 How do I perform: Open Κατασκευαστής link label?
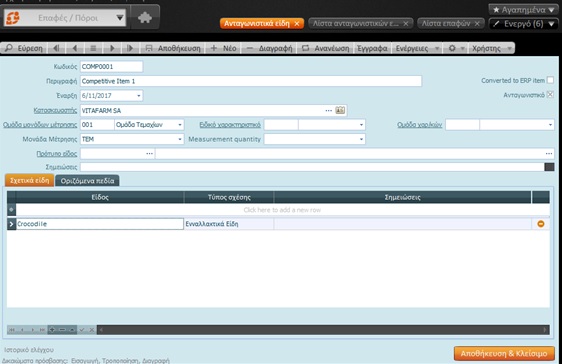click(55, 110)
